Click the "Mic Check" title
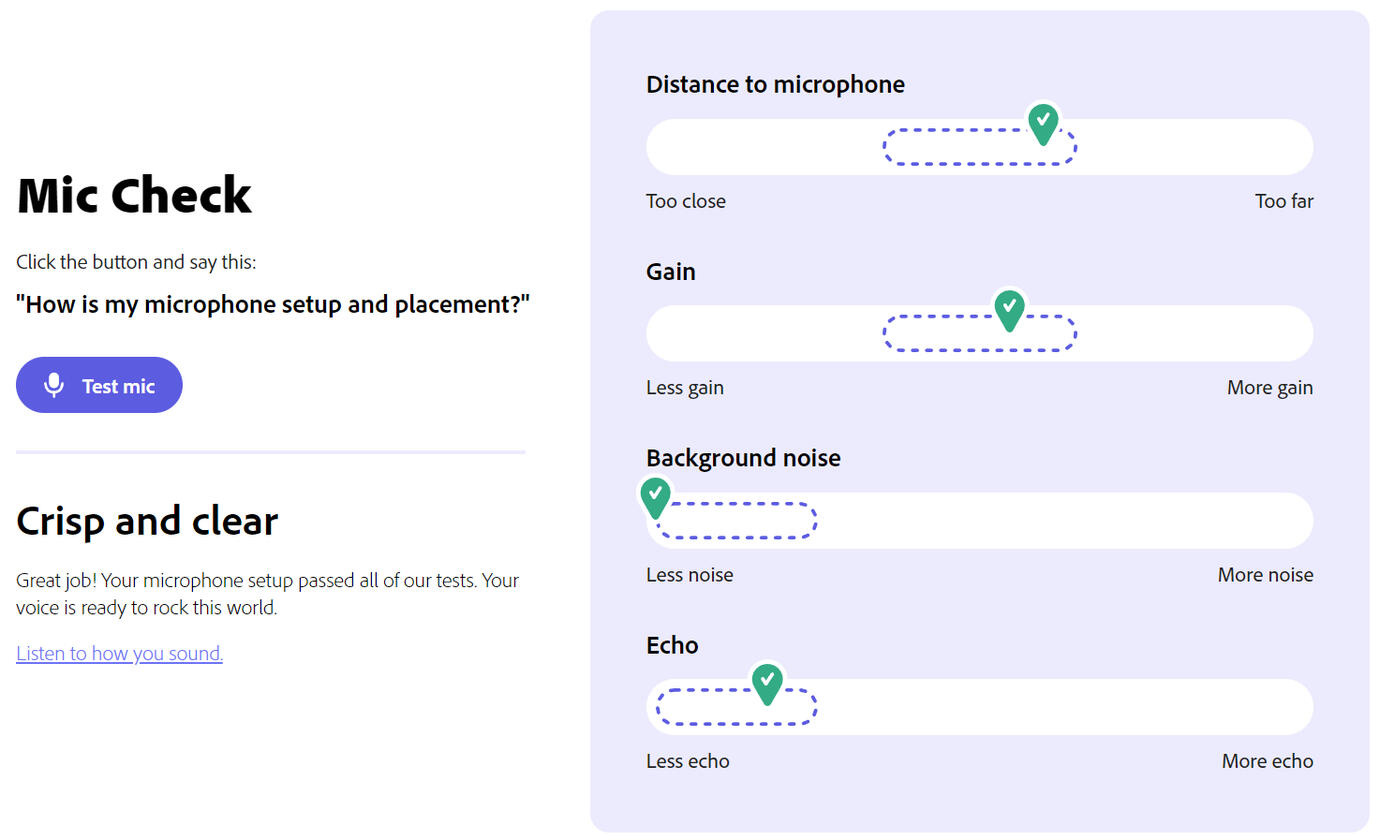The width and height of the screenshot is (1380, 840). [134, 195]
